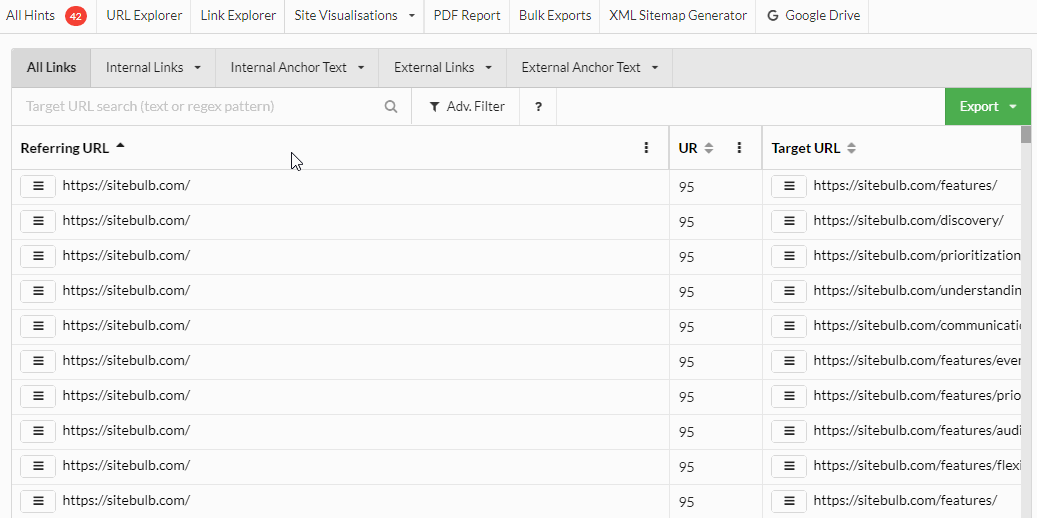1037x518 pixels.
Task: Sort by the Target URL column arrows
Action: coord(851,149)
